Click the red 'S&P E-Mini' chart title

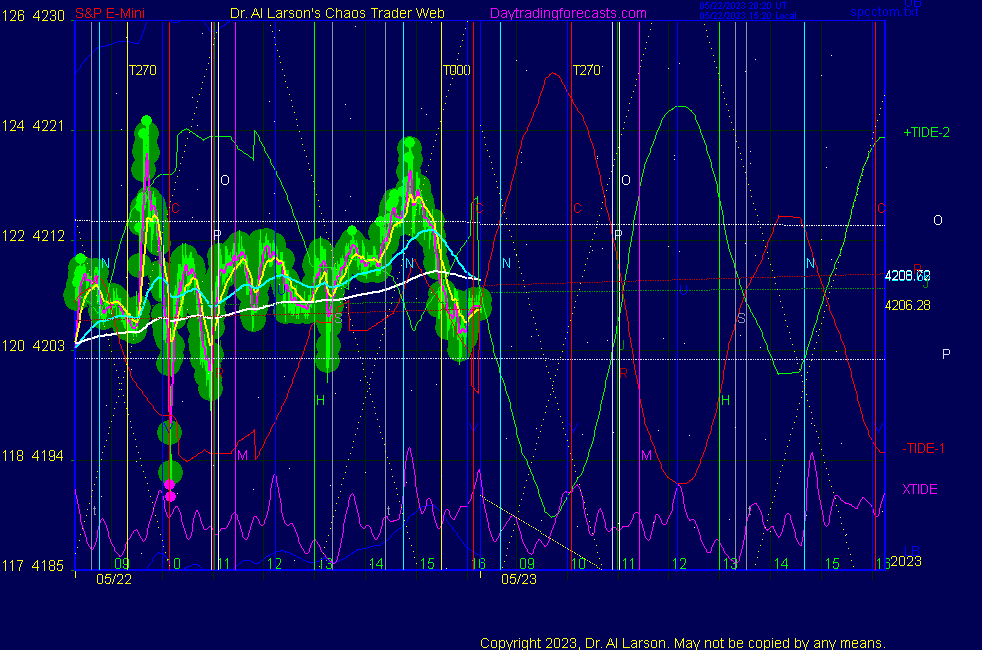[x=110, y=13]
